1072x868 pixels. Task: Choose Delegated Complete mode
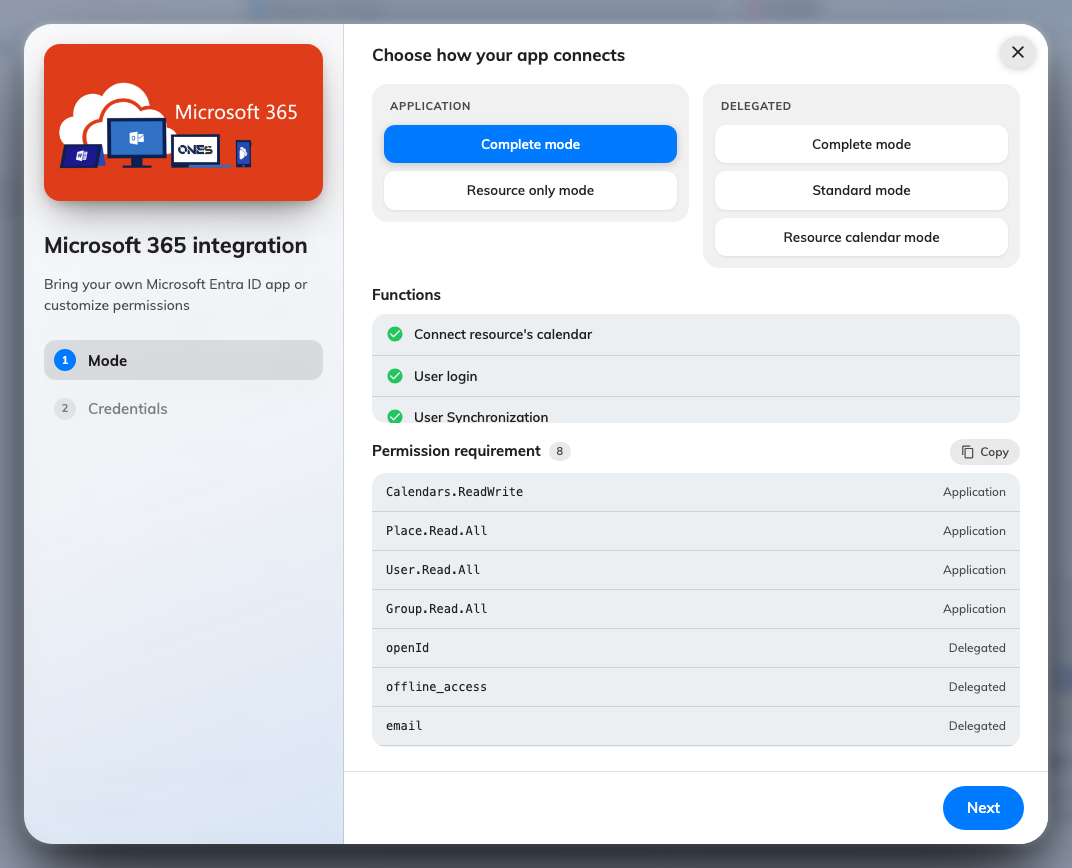[x=861, y=144]
